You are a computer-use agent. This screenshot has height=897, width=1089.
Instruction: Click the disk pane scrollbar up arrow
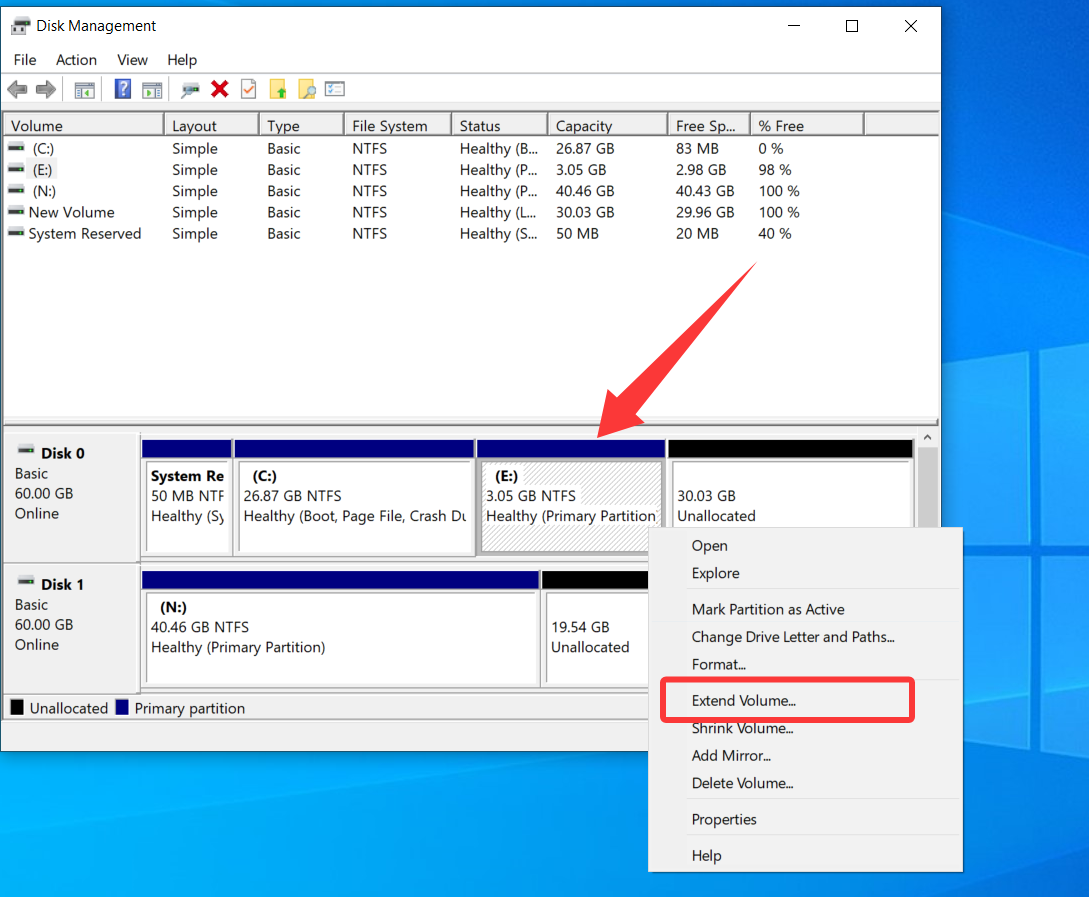pos(928,437)
